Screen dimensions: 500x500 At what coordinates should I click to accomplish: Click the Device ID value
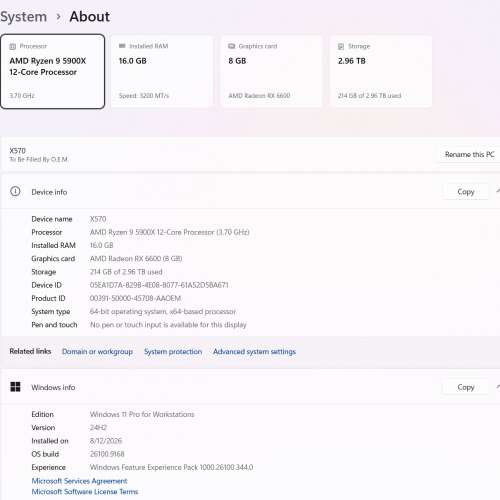[159, 285]
